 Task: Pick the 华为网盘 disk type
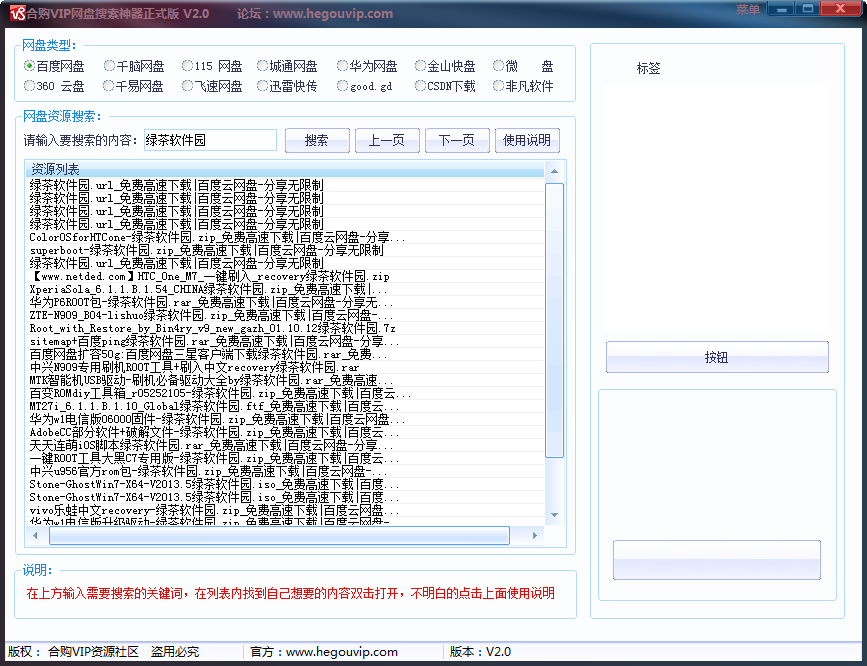point(367,66)
